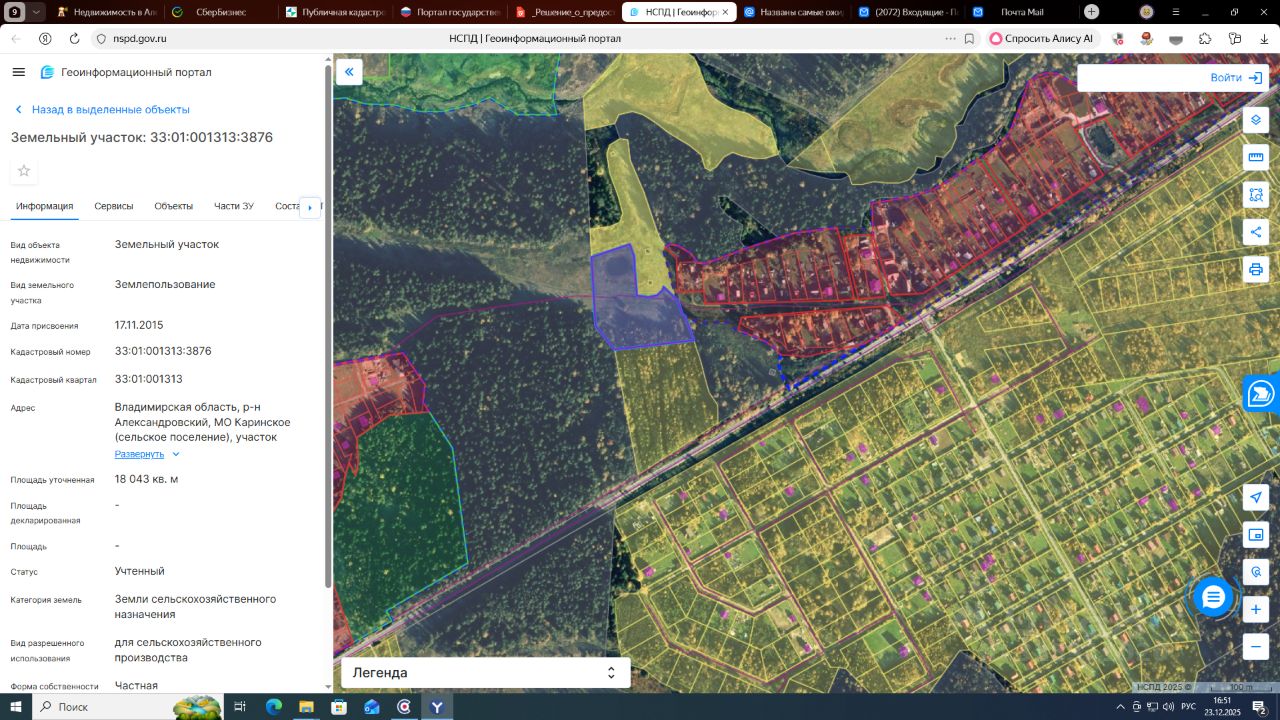Viewport: 1280px width, 720px height.
Task: Toggle the overview mini-map button
Action: click(1256, 535)
